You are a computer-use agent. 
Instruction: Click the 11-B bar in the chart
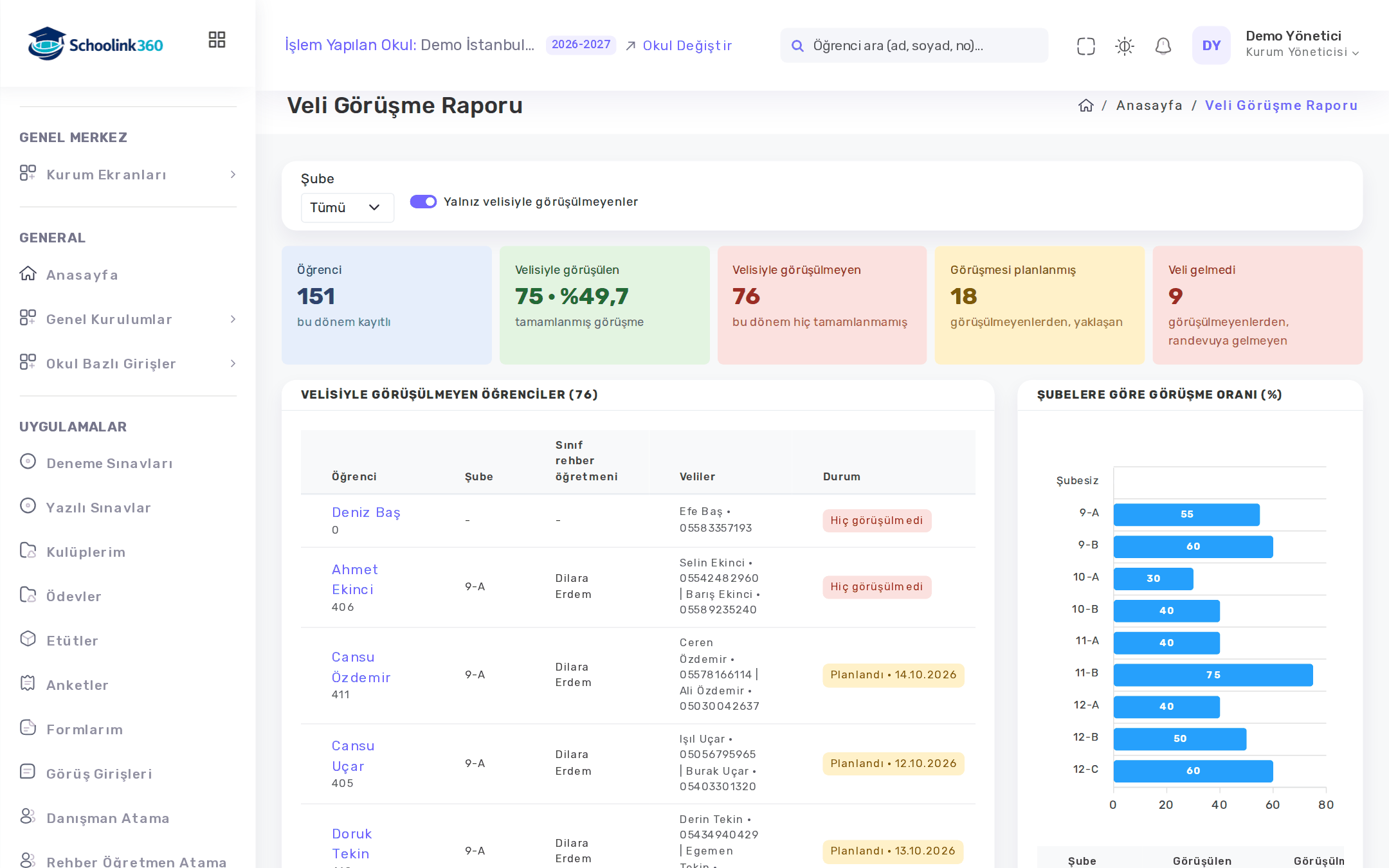(1213, 675)
